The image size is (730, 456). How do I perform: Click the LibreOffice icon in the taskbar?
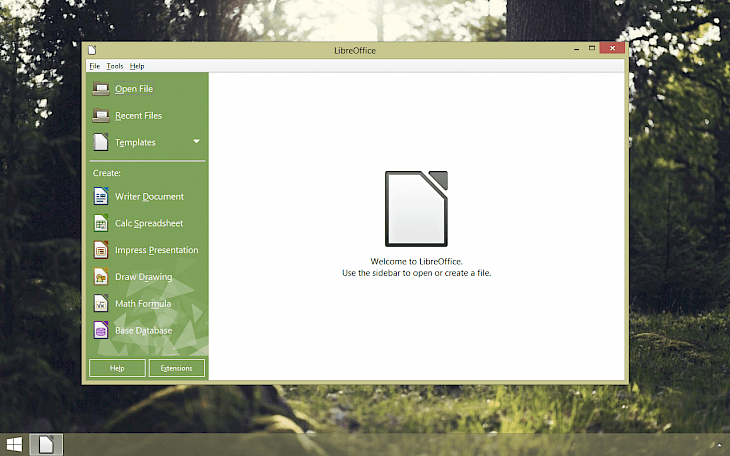tap(46, 445)
